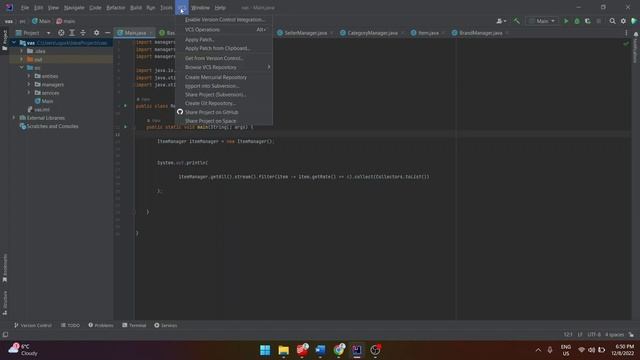Switch to BrandManager.java tab
Screen dimensions: 640x360
pyautogui.click(x=480, y=33)
